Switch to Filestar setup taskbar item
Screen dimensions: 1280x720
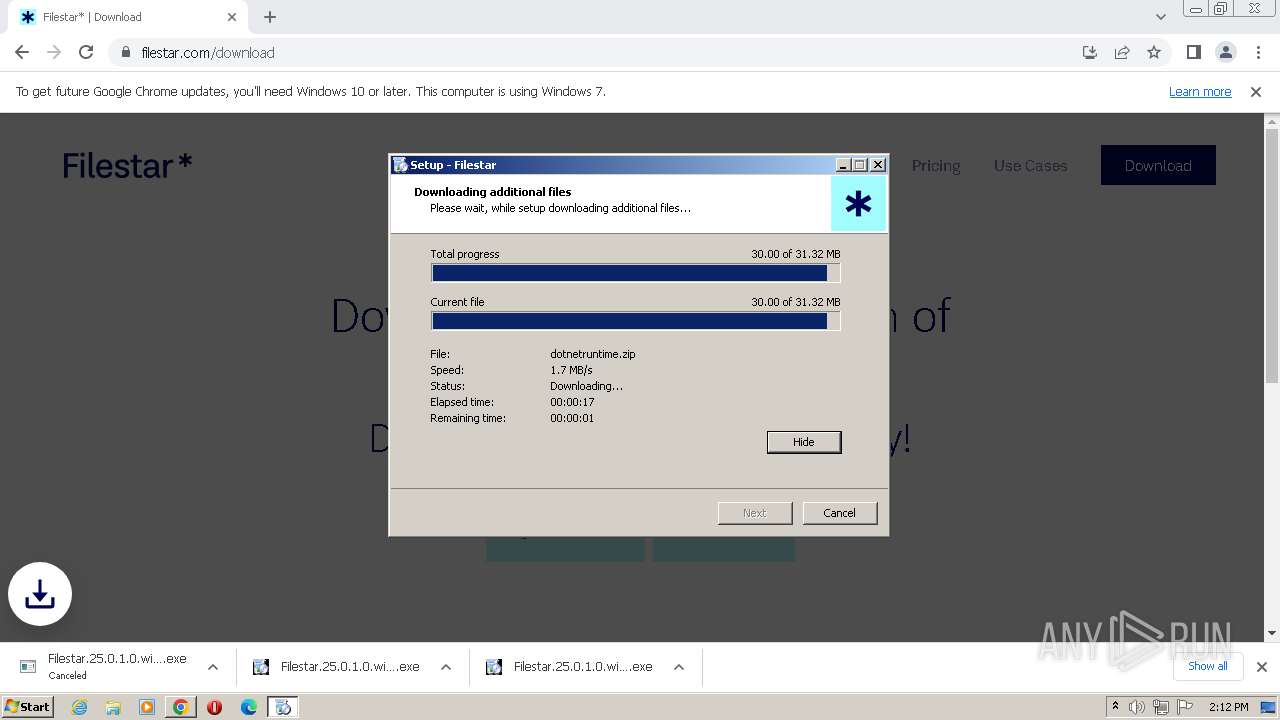pyautogui.click(x=283, y=707)
